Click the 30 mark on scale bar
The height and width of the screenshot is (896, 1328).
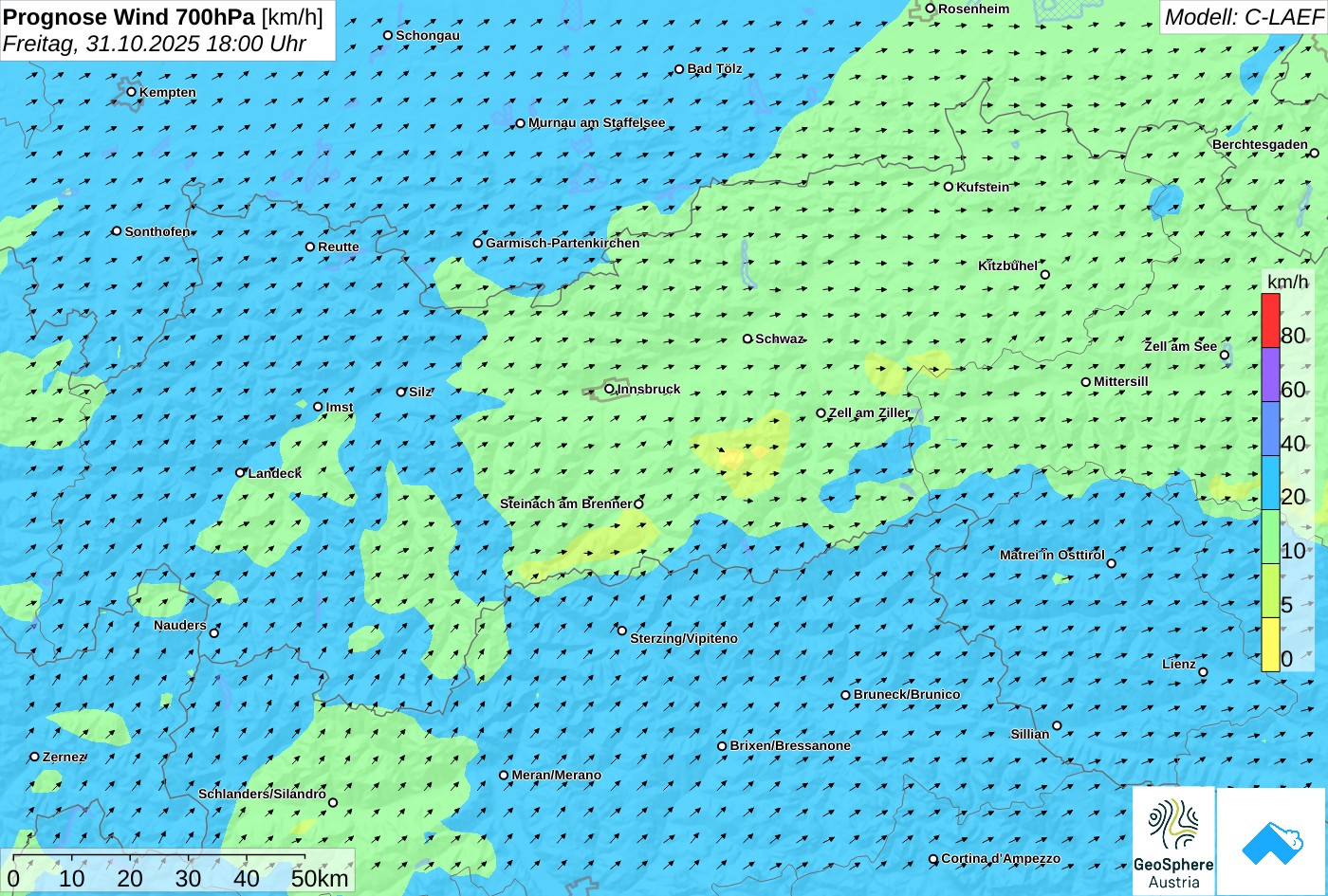(188, 878)
